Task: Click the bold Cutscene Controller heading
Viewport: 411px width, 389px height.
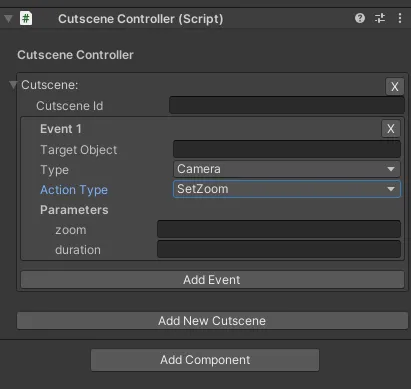Action: 75,55
